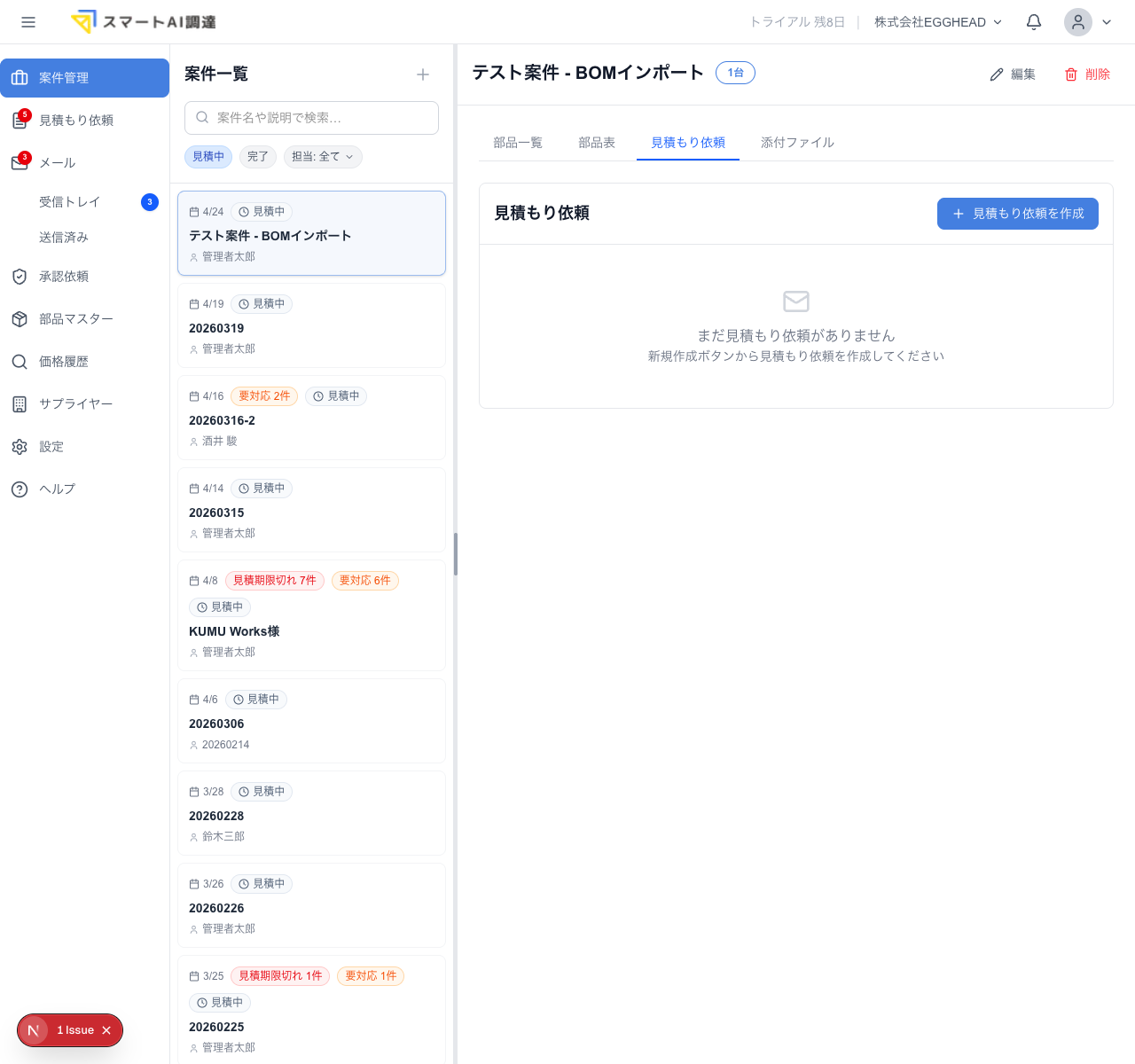Select the 20260225 case card
1135x1064 pixels.
311,1010
